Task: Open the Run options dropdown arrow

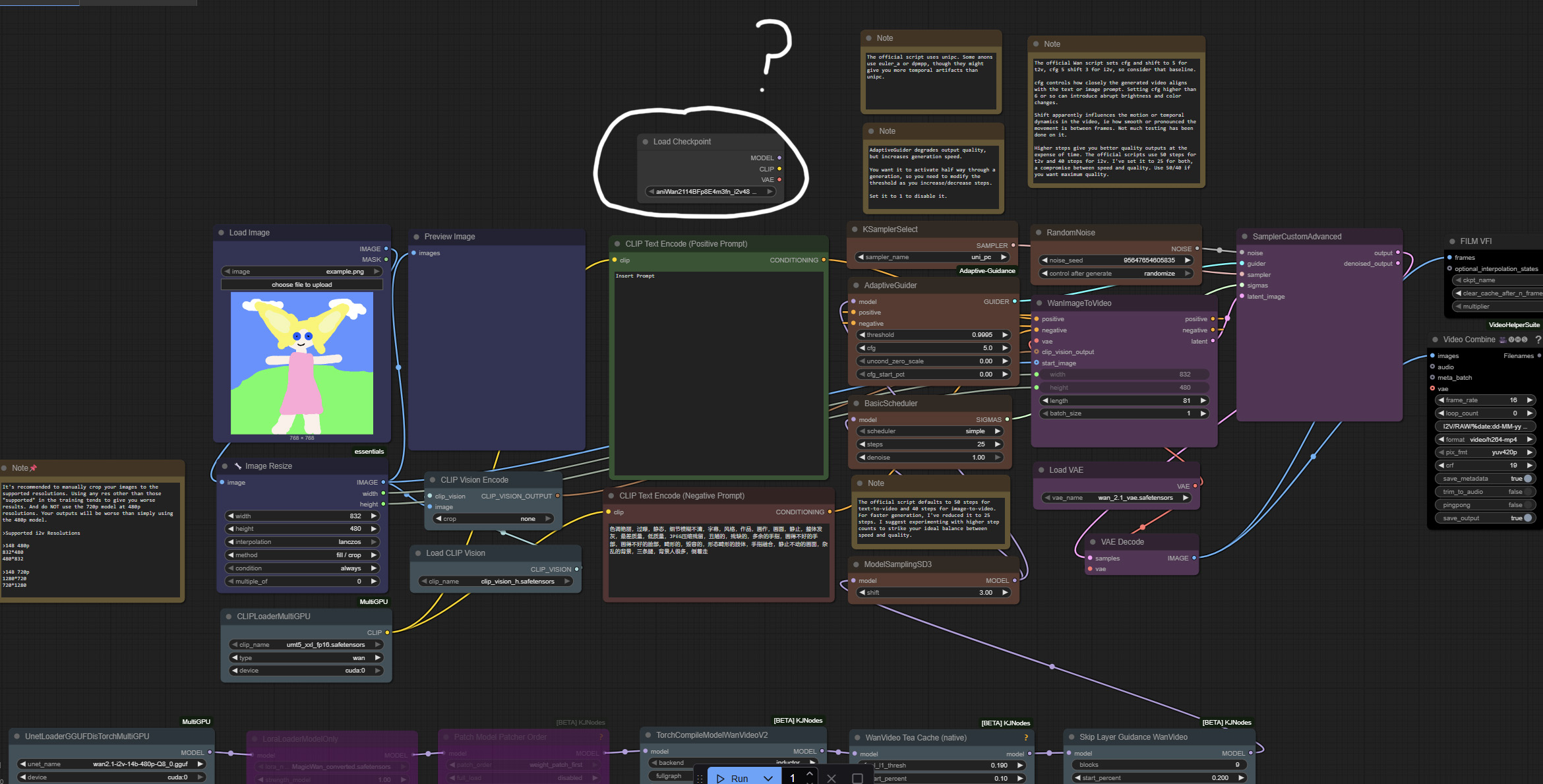Action: (768, 779)
